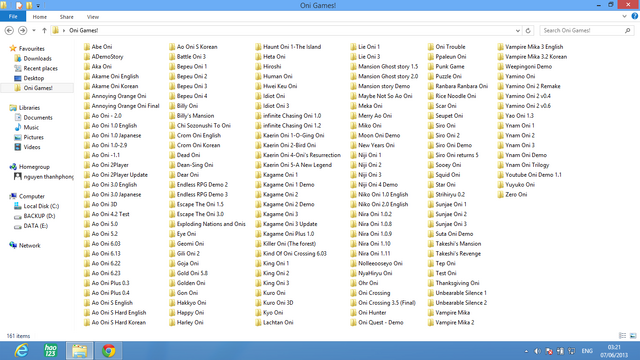Select the Harley Oni folder
The image size is (640, 360).
tap(186, 322)
